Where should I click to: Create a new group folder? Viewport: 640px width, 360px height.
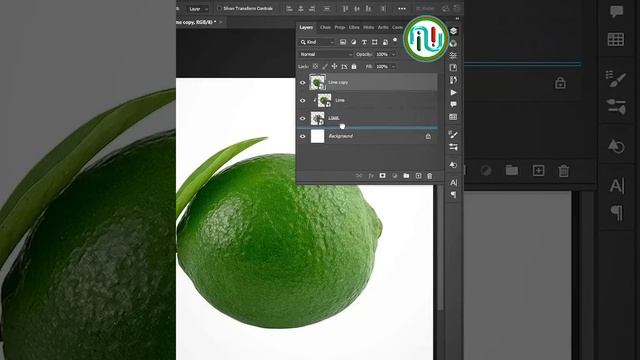pos(406,176)
